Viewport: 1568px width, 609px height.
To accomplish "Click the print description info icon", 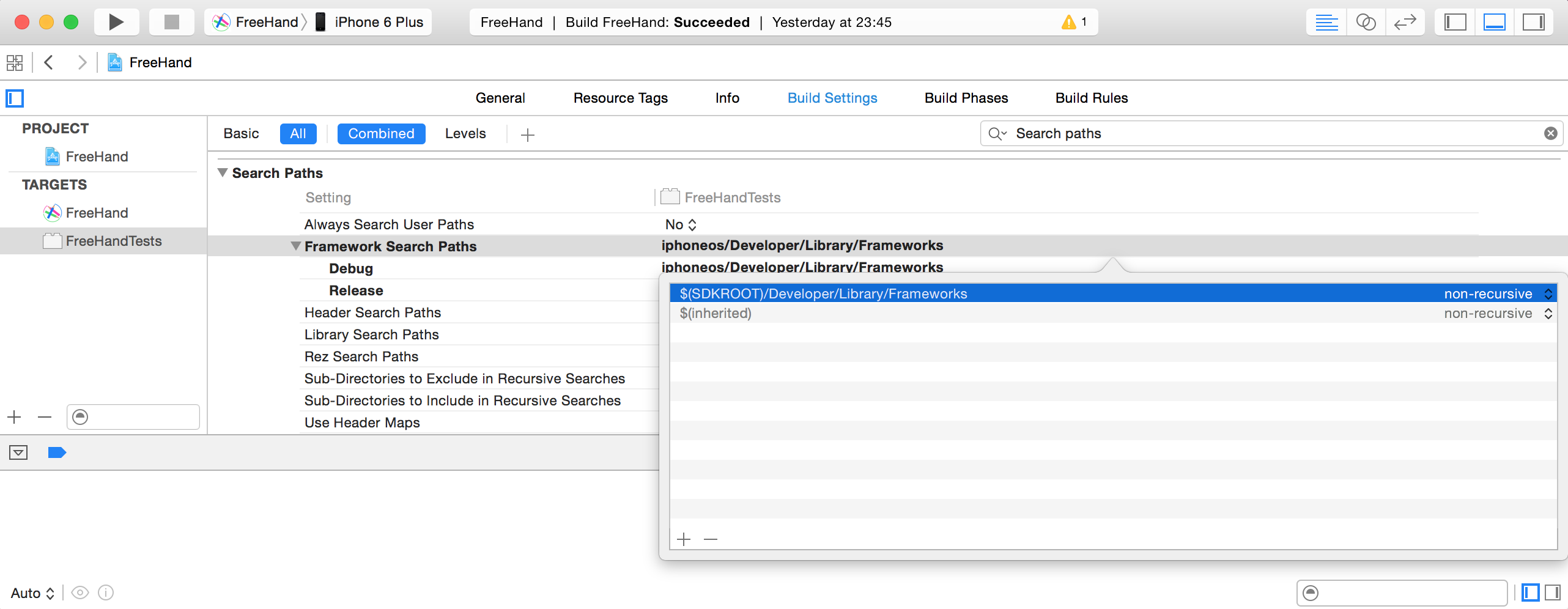I will (x=106, y=592).
